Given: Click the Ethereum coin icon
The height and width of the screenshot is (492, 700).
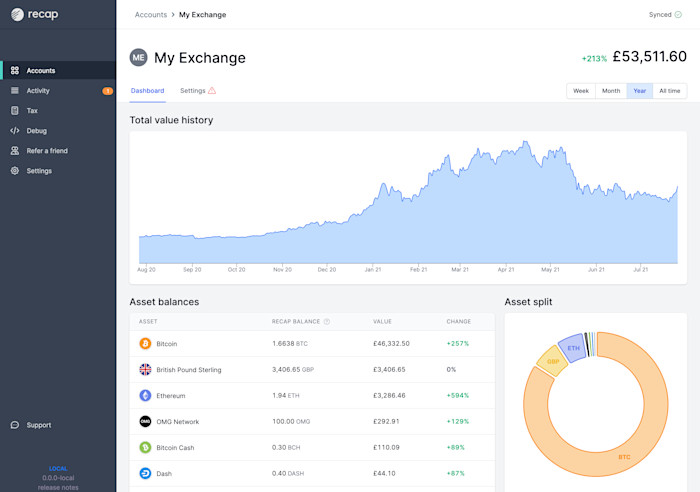Looking at the screenshot, I should click(x=145, y=395).
